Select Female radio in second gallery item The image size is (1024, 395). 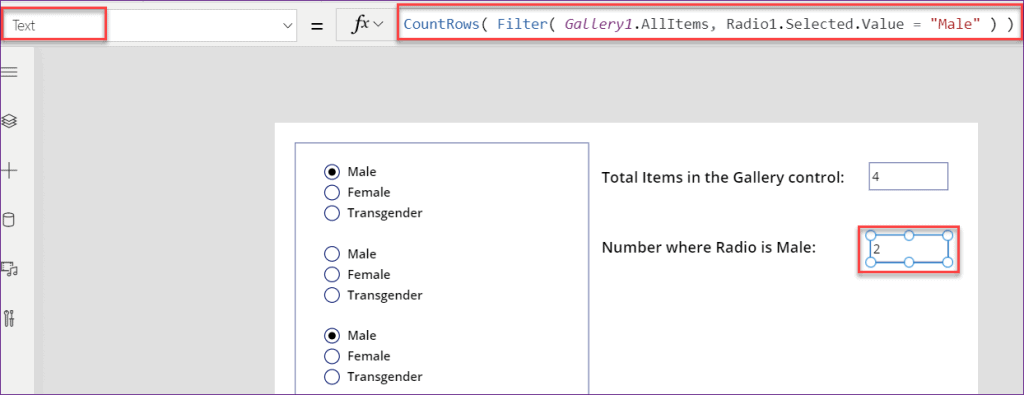point(332,274)
